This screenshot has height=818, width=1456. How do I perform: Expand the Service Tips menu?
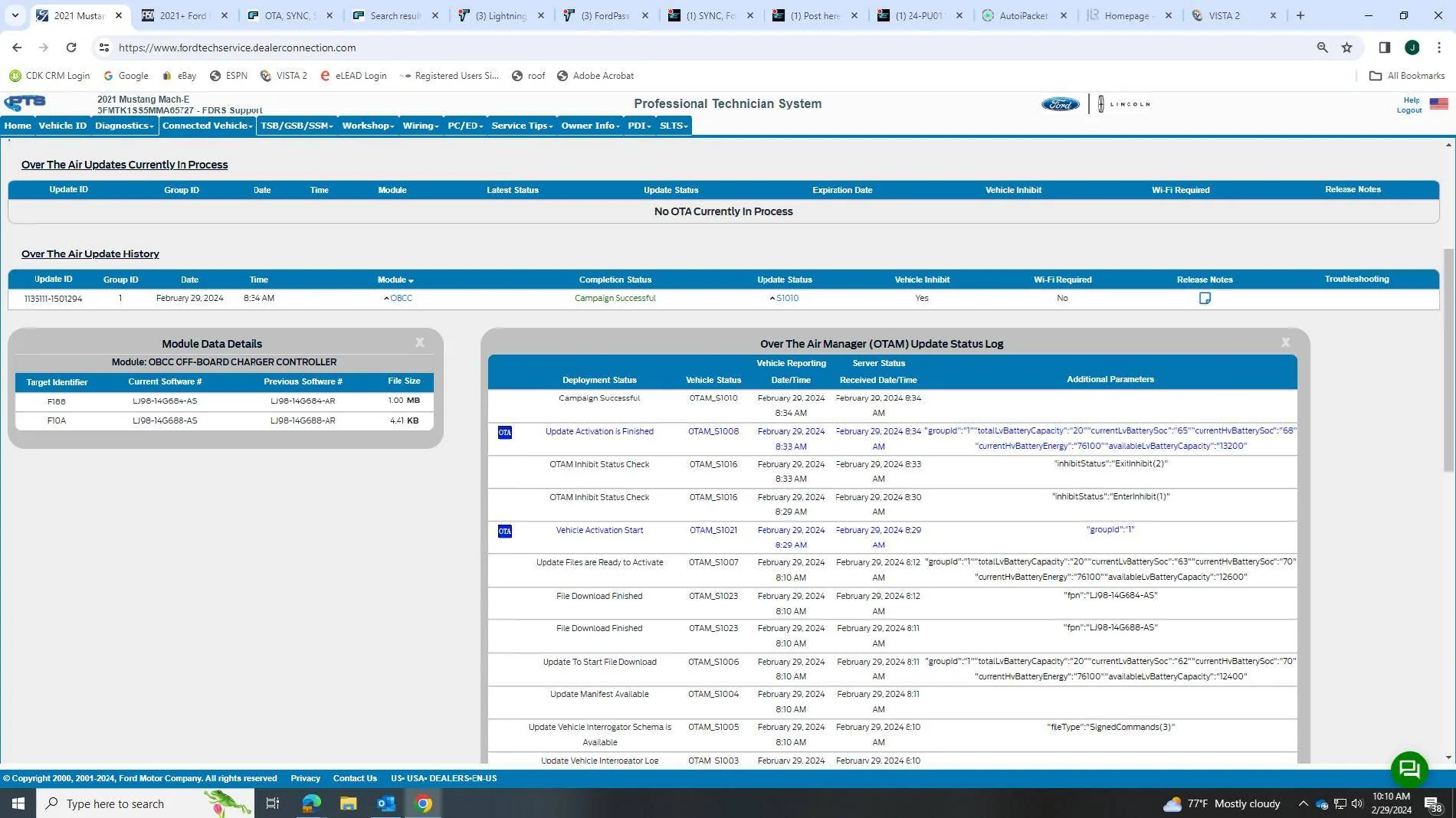522,126
